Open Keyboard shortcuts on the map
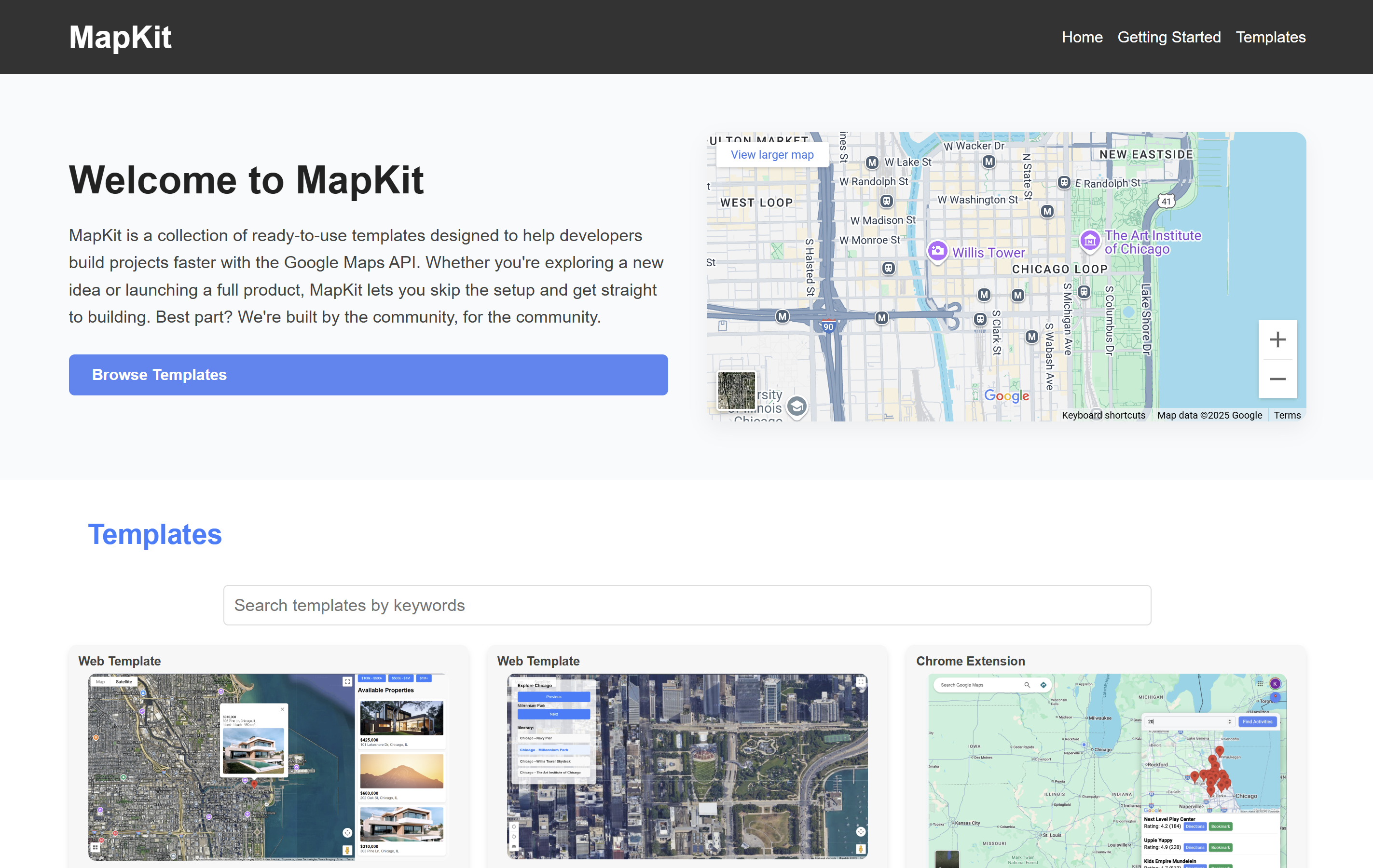 (x=1103, y=415)
